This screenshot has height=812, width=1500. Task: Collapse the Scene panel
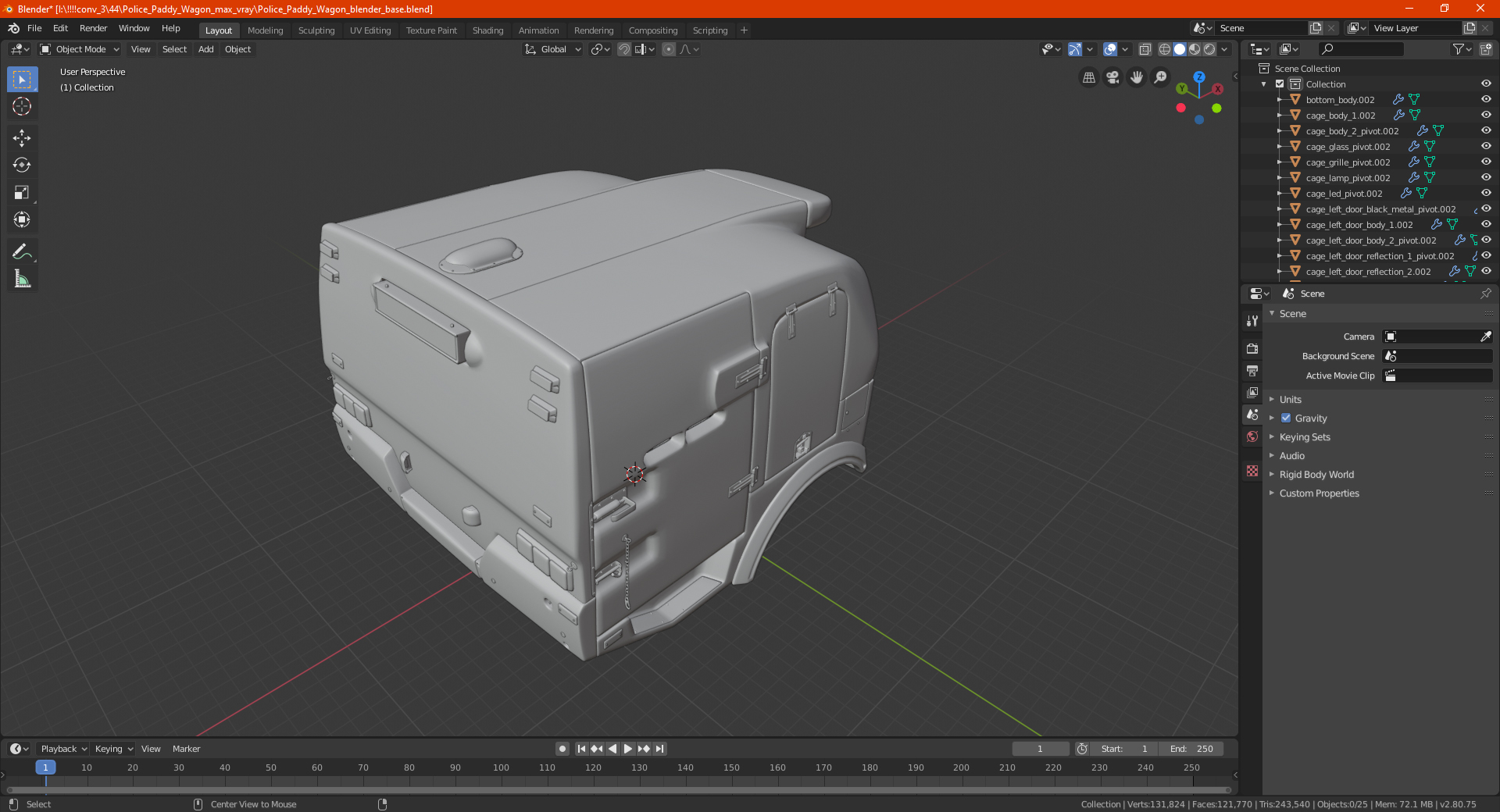click(1292, 314)
